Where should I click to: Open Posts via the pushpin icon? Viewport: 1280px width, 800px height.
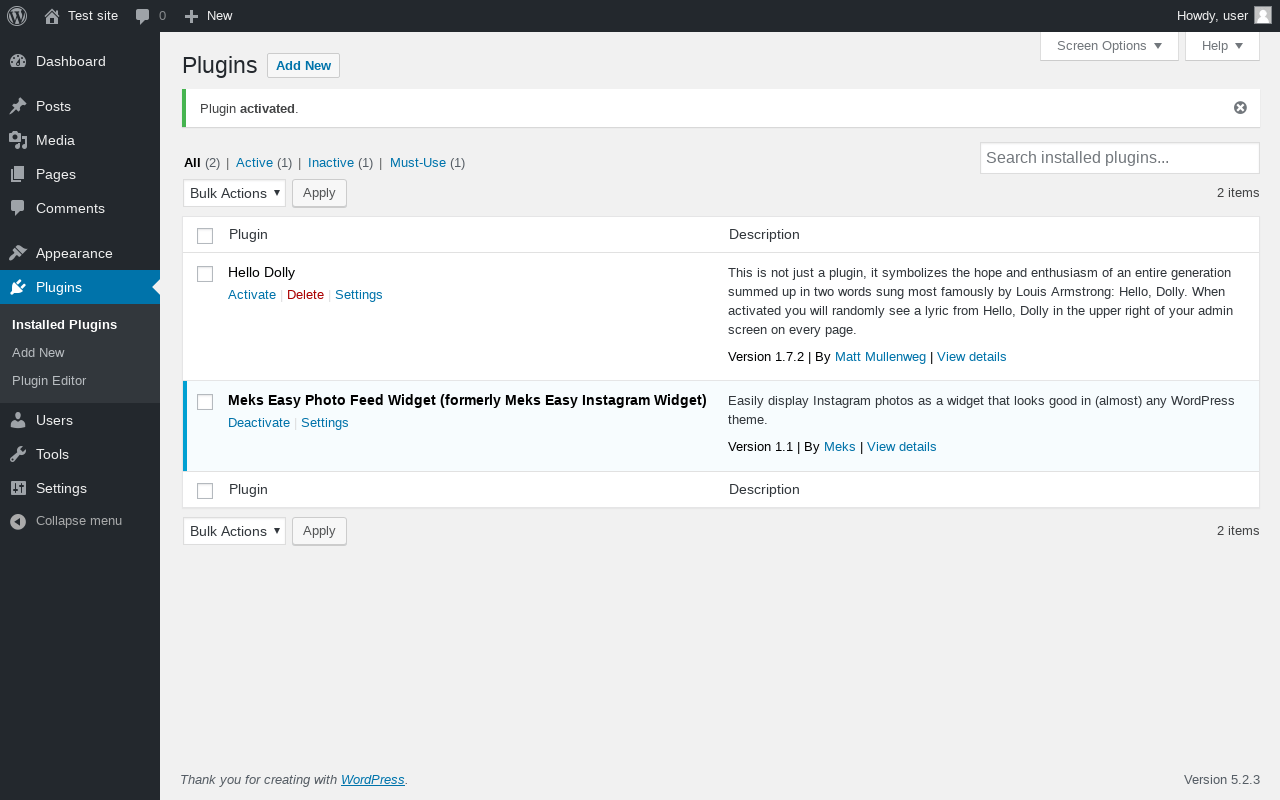click(x=18, y=106)
